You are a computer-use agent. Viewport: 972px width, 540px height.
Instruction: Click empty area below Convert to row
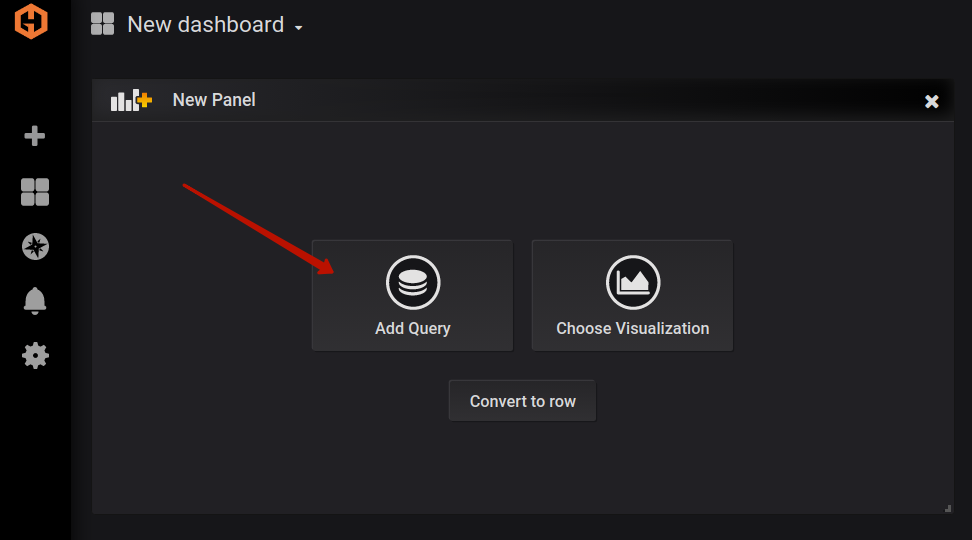(x=523, y=468)
